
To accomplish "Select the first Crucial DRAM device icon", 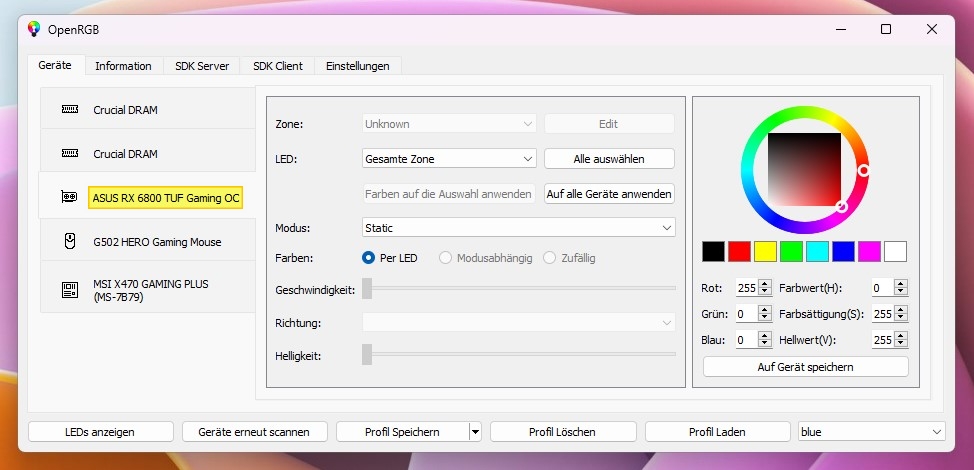I will [x=70, y=109].
